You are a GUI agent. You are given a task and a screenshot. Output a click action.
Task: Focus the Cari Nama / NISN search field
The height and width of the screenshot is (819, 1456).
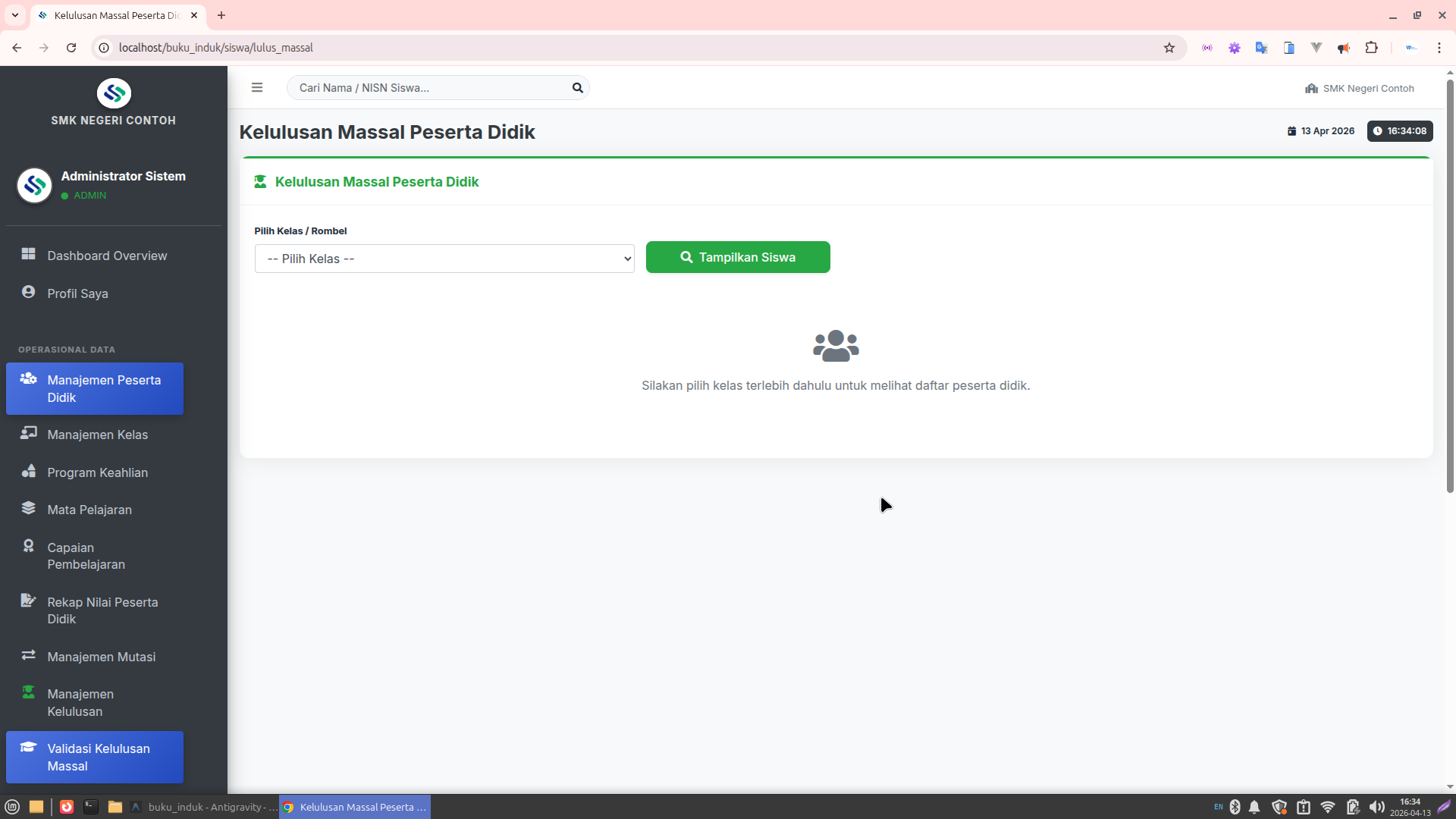coord(428,88)
